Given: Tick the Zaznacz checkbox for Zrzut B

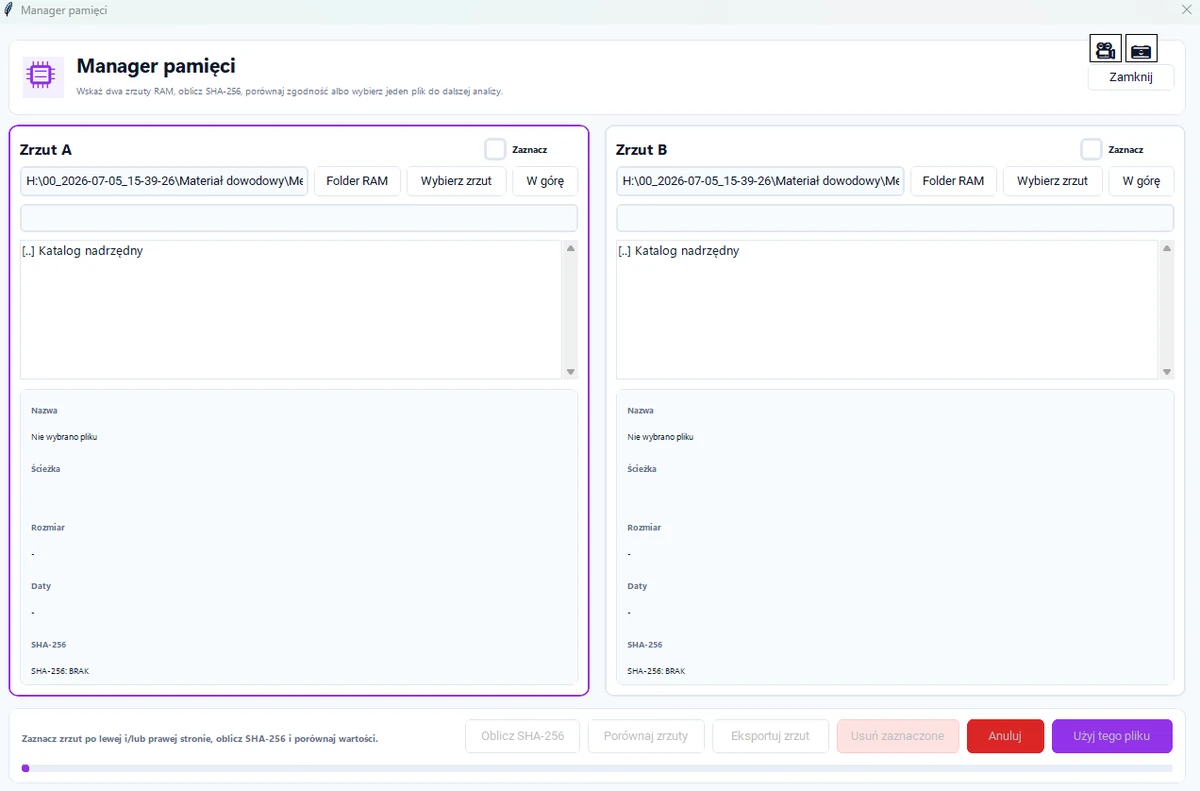Looking at the screenshot, I should 1091,149.
